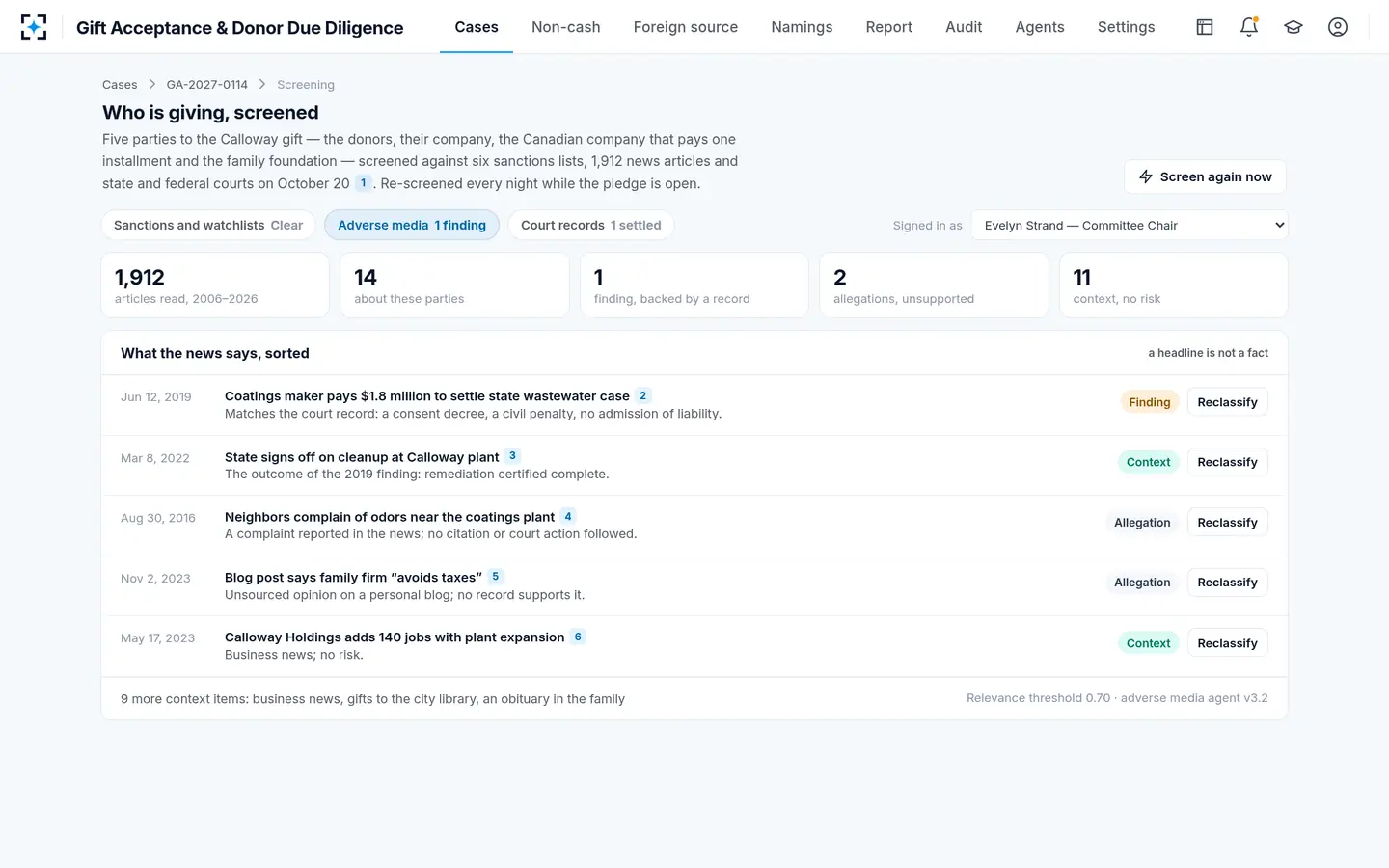Image resolution: width=1389 pixels, height=868 pixels.
Task: Open citation 4 on odors headline
Action: coord(568,516)
